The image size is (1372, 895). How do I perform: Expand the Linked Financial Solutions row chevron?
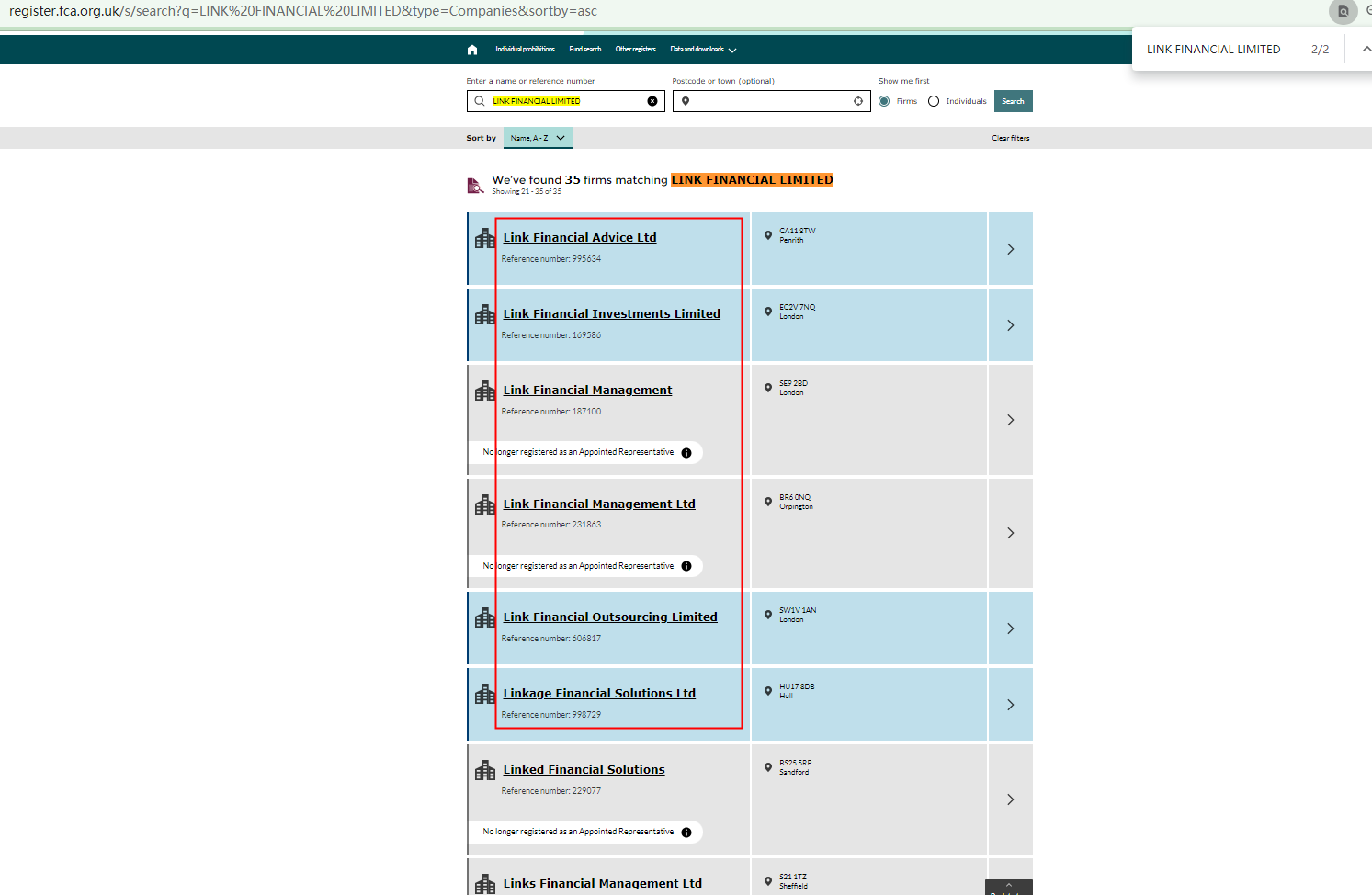coord(1011,799)
